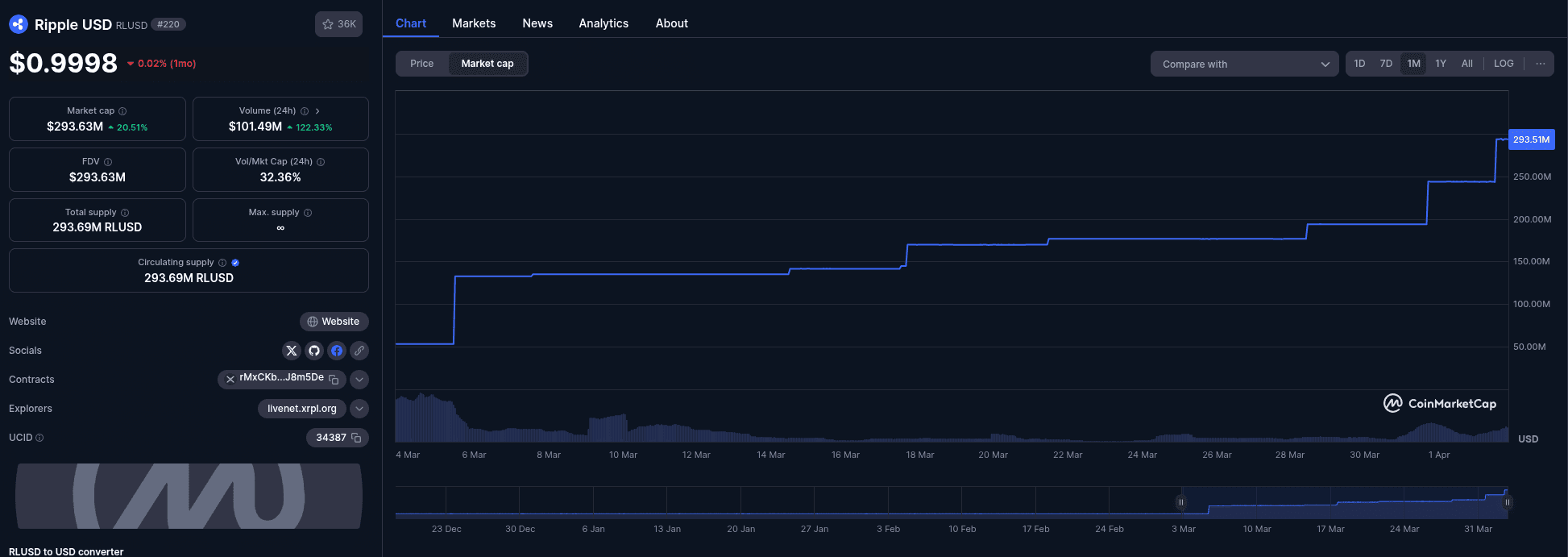Viewport: 1568px width, 557px height.
Task: Show Max. supply info icon
Action: coord(308,213)
